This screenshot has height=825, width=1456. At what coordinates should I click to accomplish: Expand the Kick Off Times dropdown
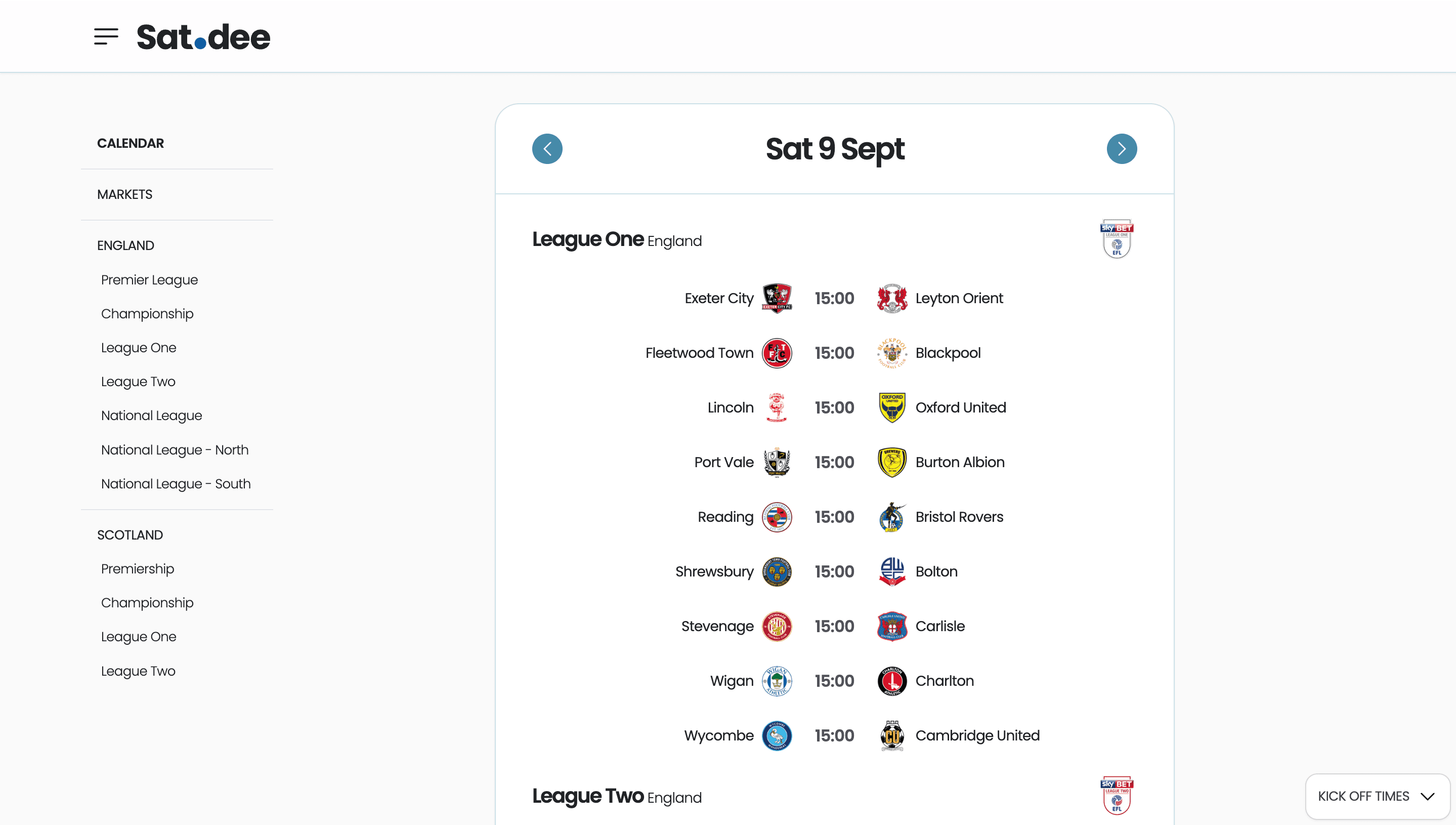[x=1377, y=796]
